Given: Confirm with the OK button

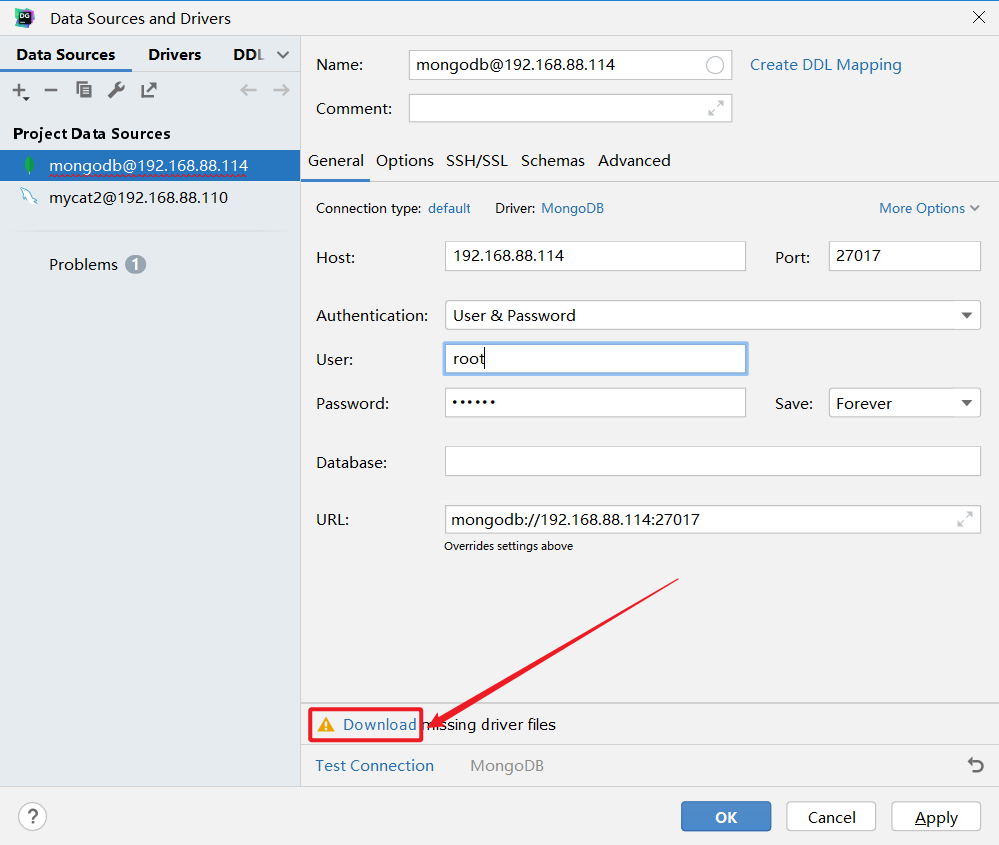Looking at the screenshot, I should pos(726,816).
